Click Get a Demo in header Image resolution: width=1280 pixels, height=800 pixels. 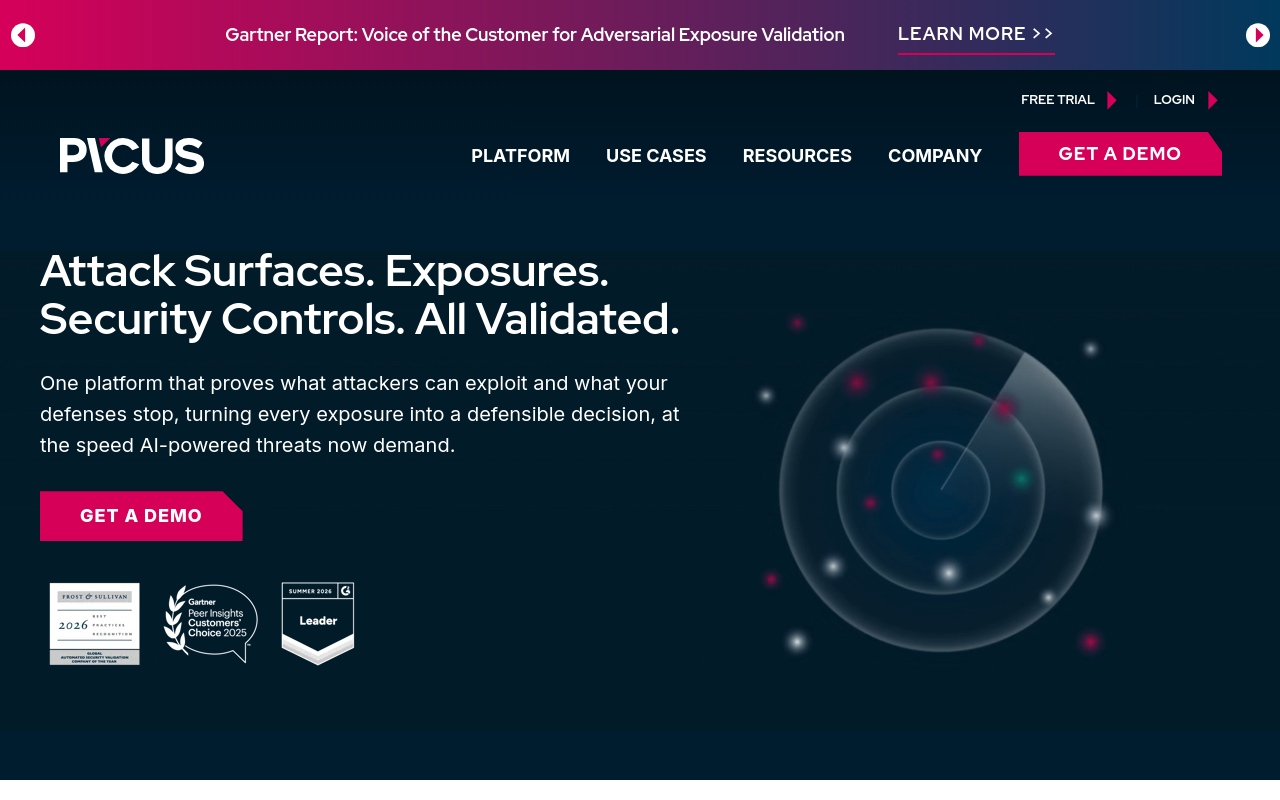[x=1120, y=154]
